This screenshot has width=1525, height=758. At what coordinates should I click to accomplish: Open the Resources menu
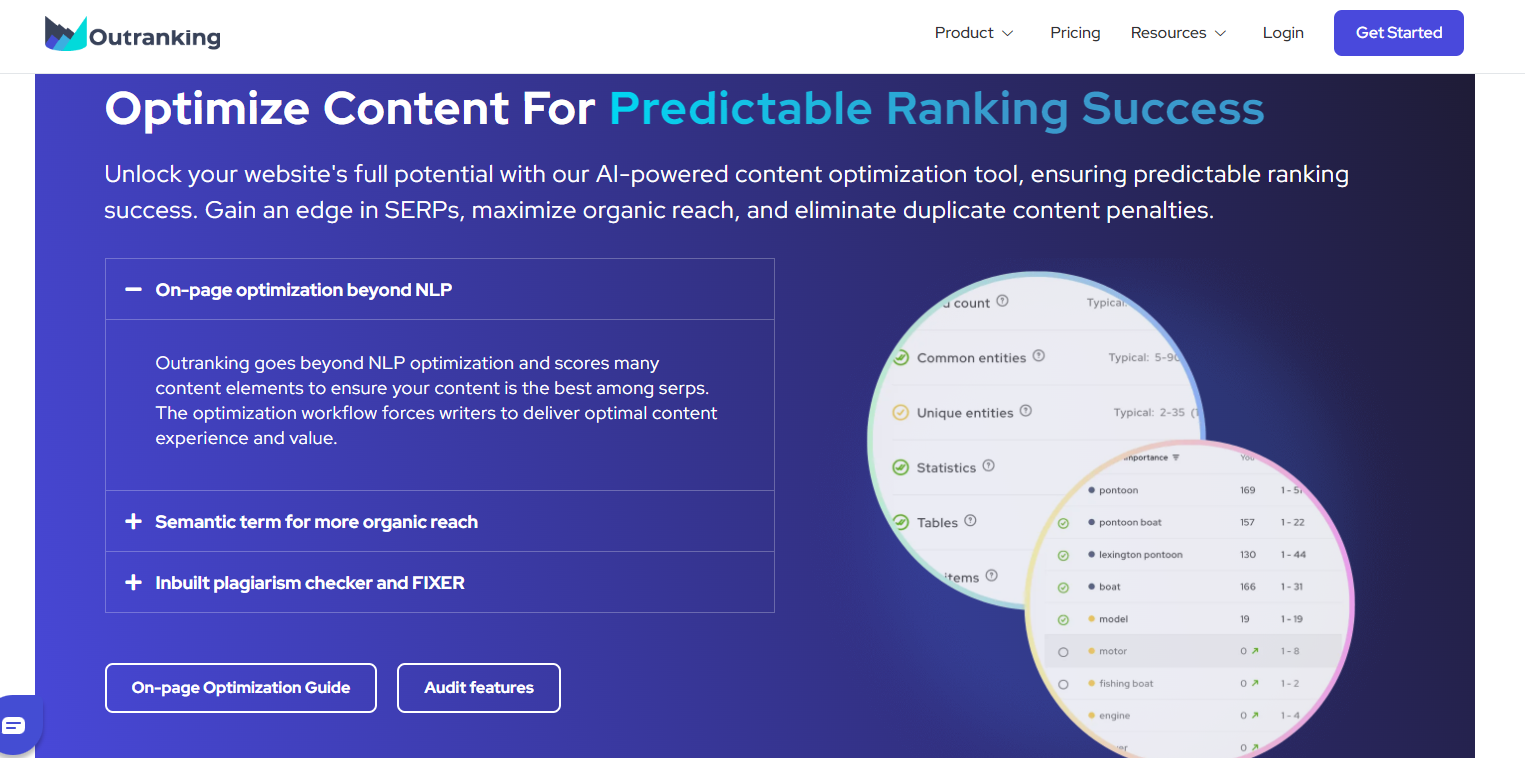click(1177, 32)
